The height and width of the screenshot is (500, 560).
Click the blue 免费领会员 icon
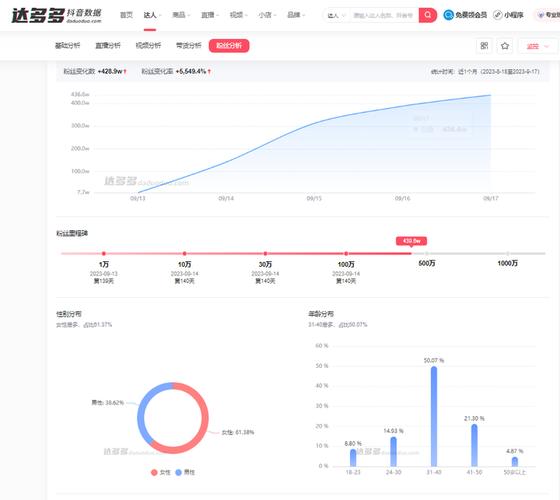click(x=448, y=15)
